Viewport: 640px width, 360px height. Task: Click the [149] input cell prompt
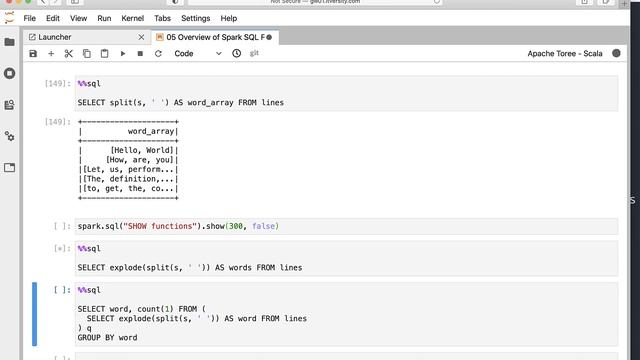58,84
